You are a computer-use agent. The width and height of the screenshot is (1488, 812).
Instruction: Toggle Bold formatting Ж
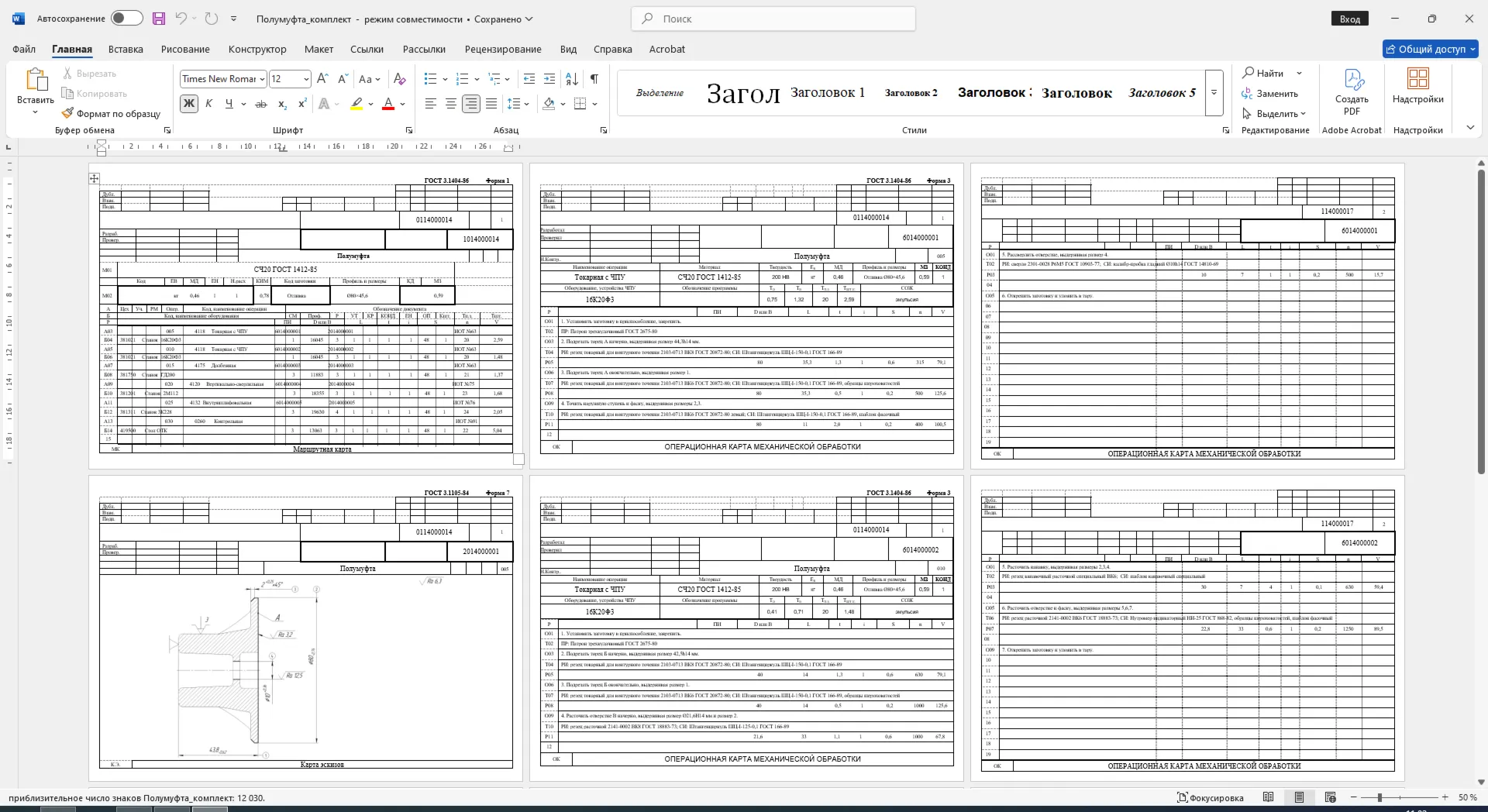point(188,104)
